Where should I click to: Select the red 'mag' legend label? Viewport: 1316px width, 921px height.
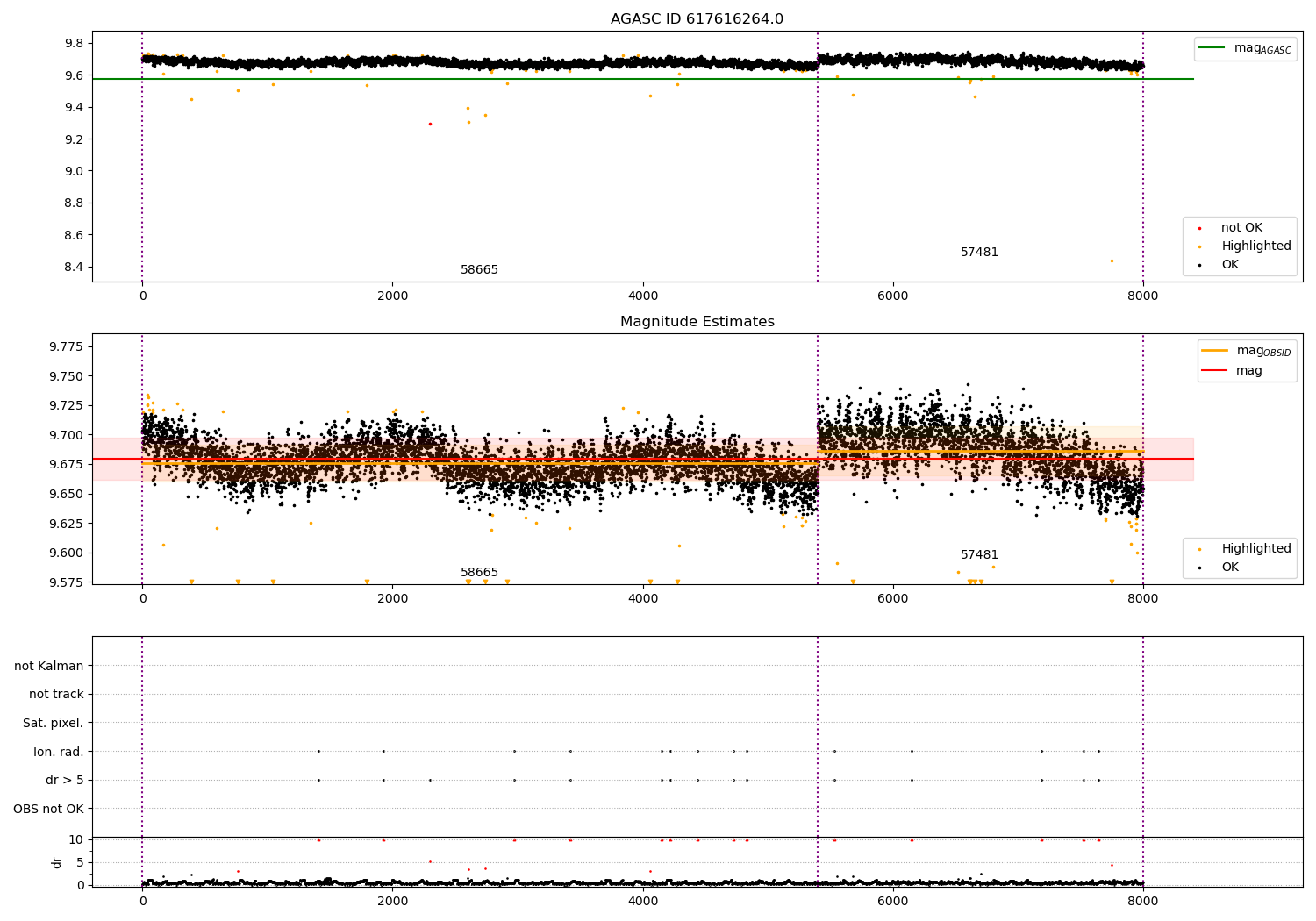[1249, 371]
